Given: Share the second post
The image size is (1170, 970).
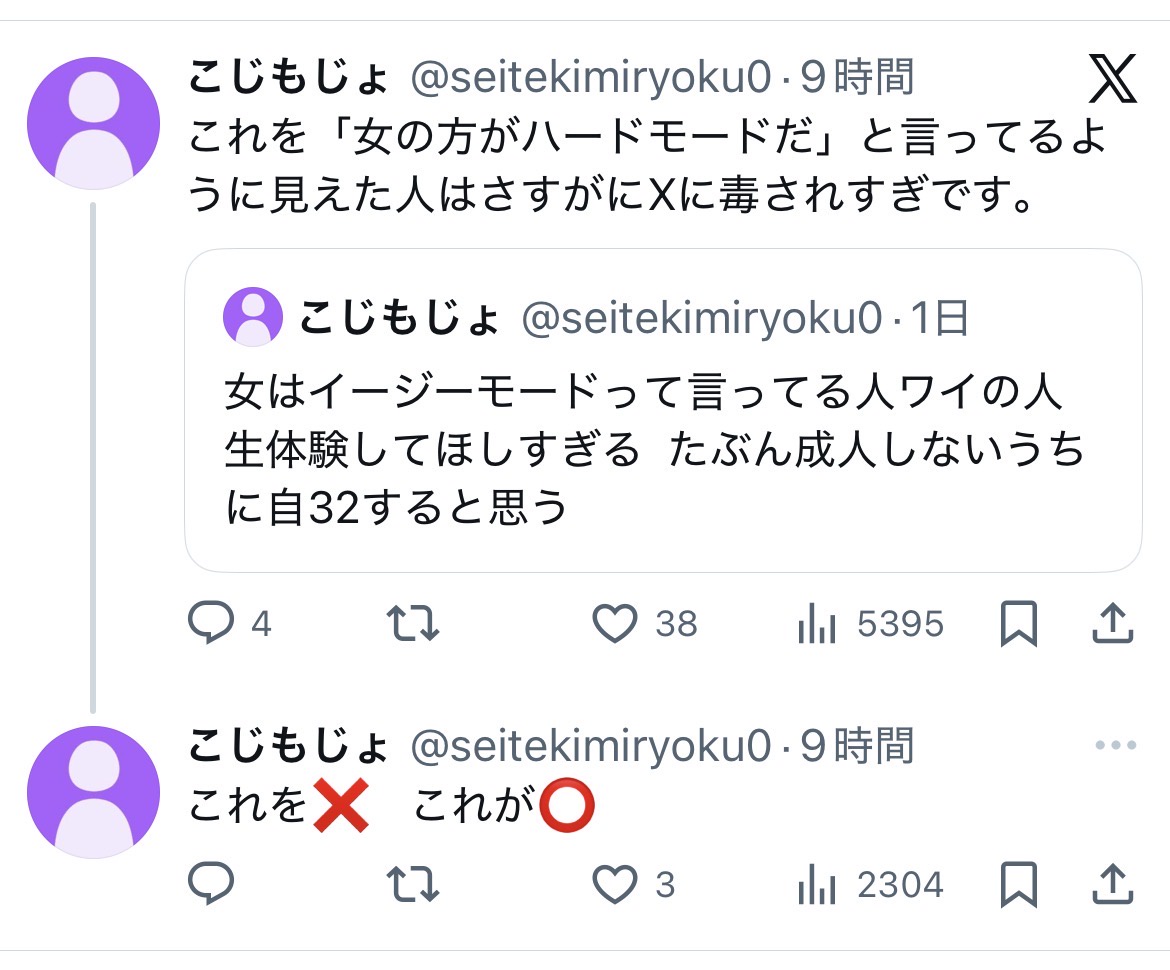Looking at the screenshot, I should coord(1112,885).
